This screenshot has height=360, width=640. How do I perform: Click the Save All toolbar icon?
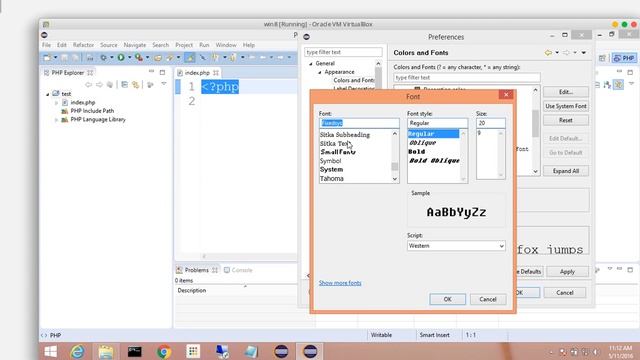(x=75, y=58)
